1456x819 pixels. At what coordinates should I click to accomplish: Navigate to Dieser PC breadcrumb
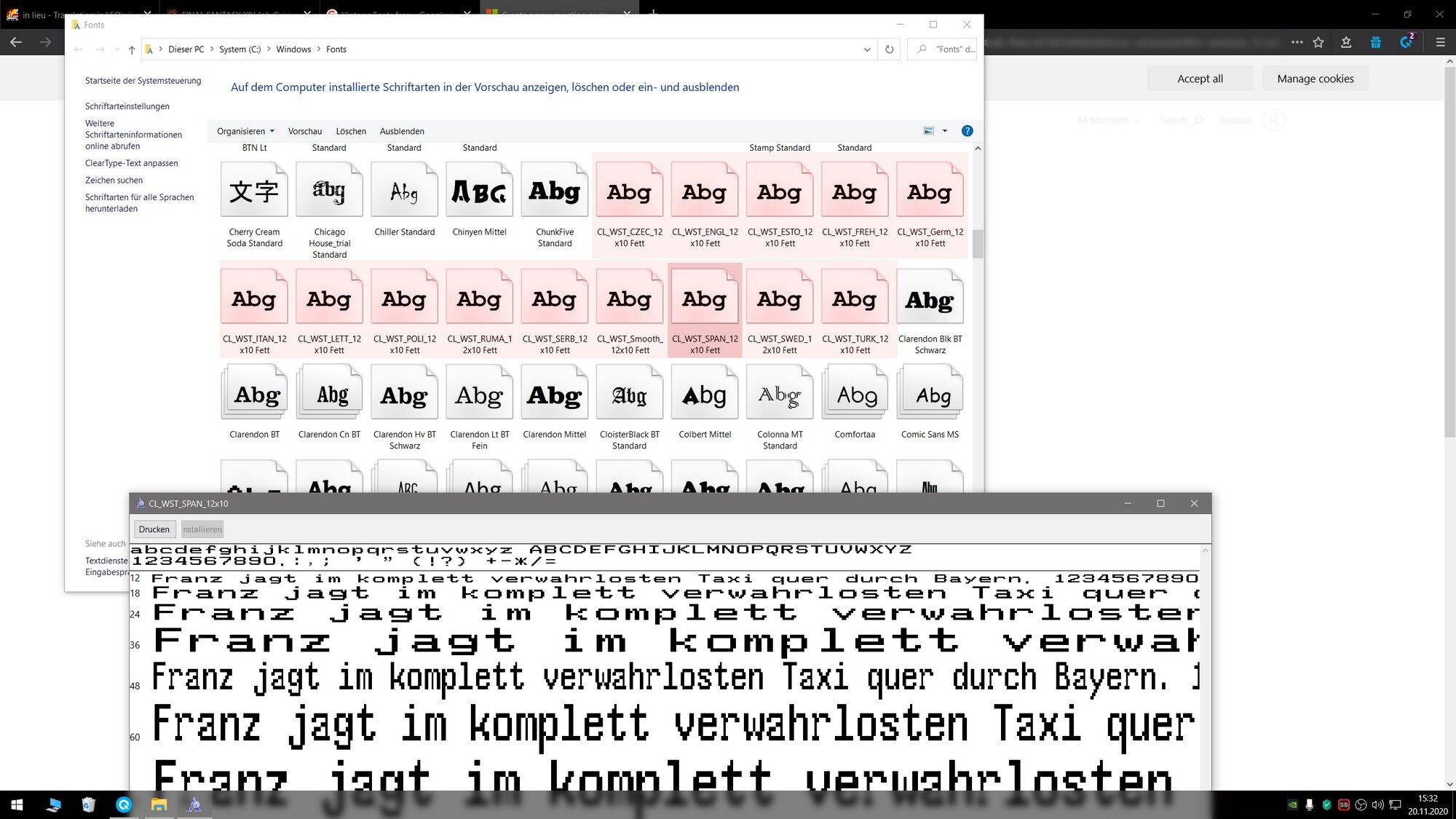(186, 50)
